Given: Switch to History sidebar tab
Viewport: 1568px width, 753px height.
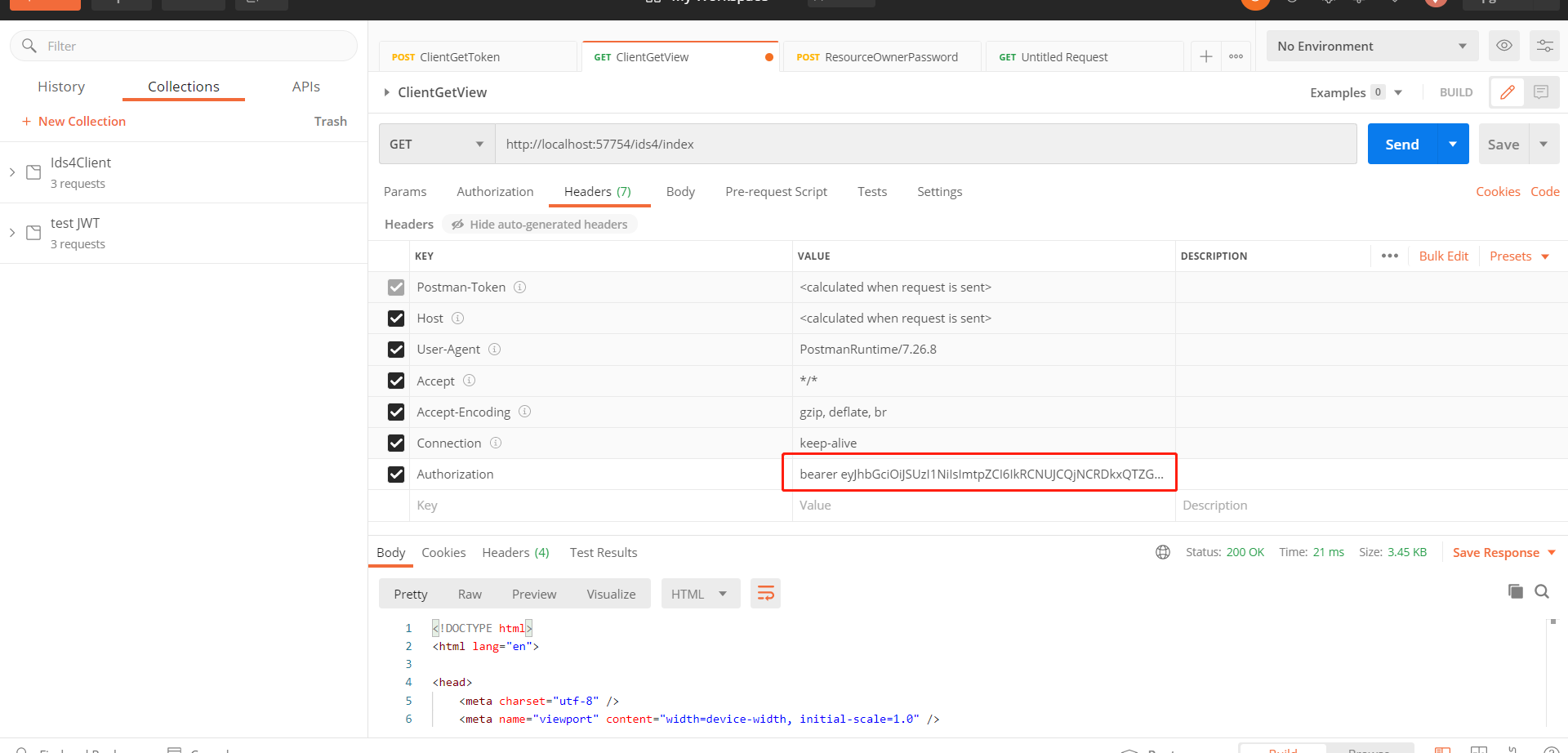Looking at the screenshot, I should (61, 87).
